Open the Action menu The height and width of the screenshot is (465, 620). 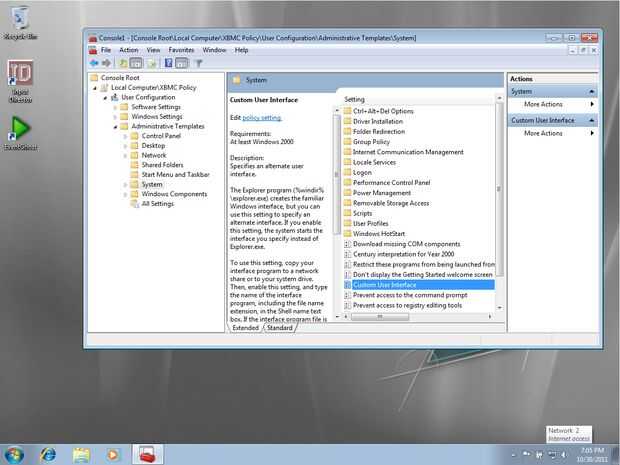coord(129,50)
